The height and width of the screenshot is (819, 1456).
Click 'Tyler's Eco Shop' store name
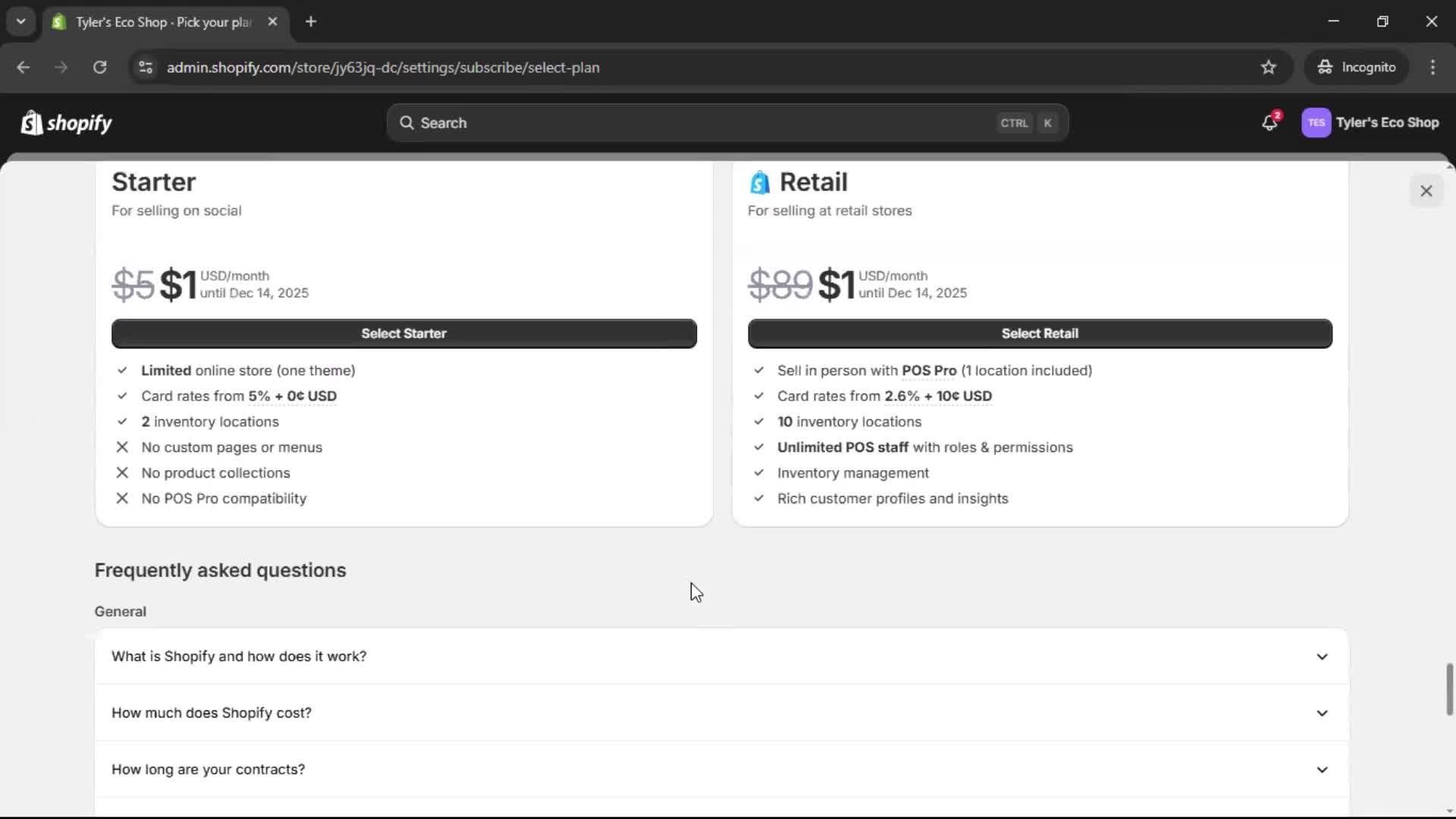click(1387, 123)
